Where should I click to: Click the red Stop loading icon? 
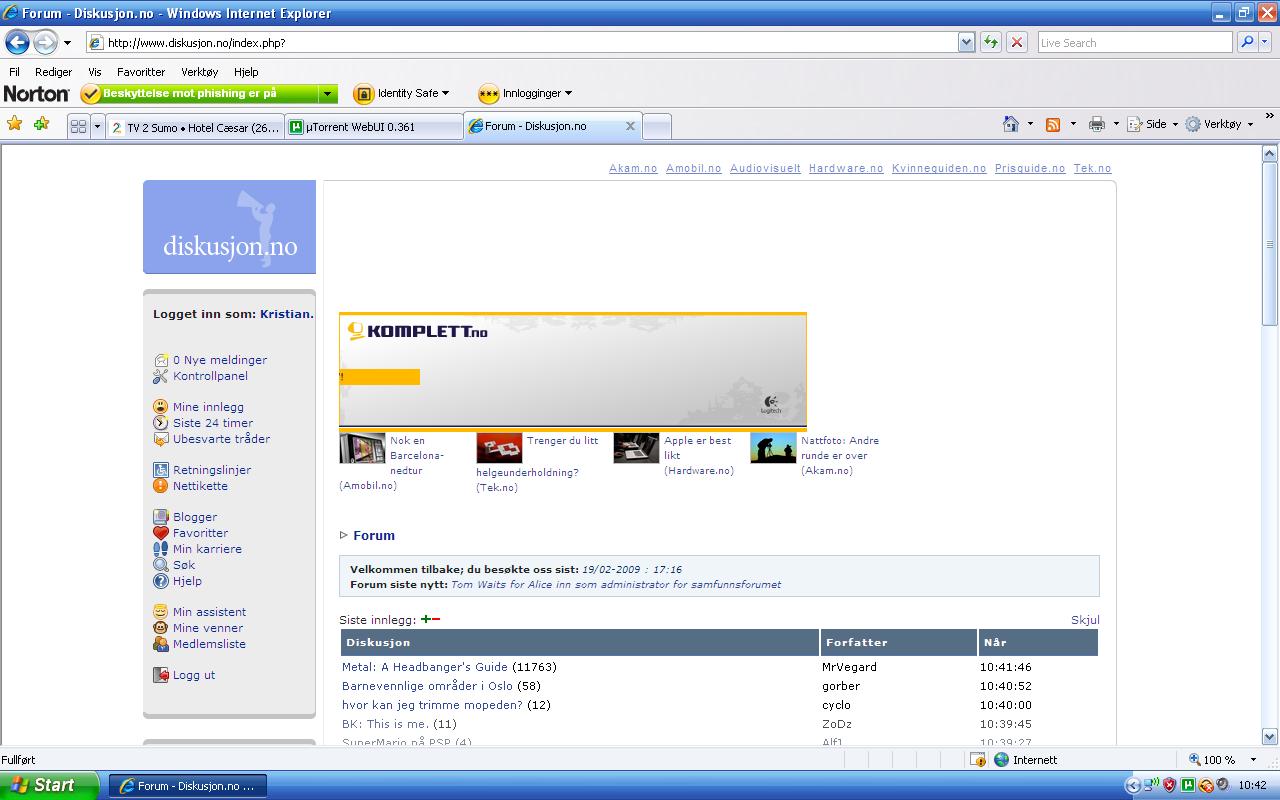1017,42
